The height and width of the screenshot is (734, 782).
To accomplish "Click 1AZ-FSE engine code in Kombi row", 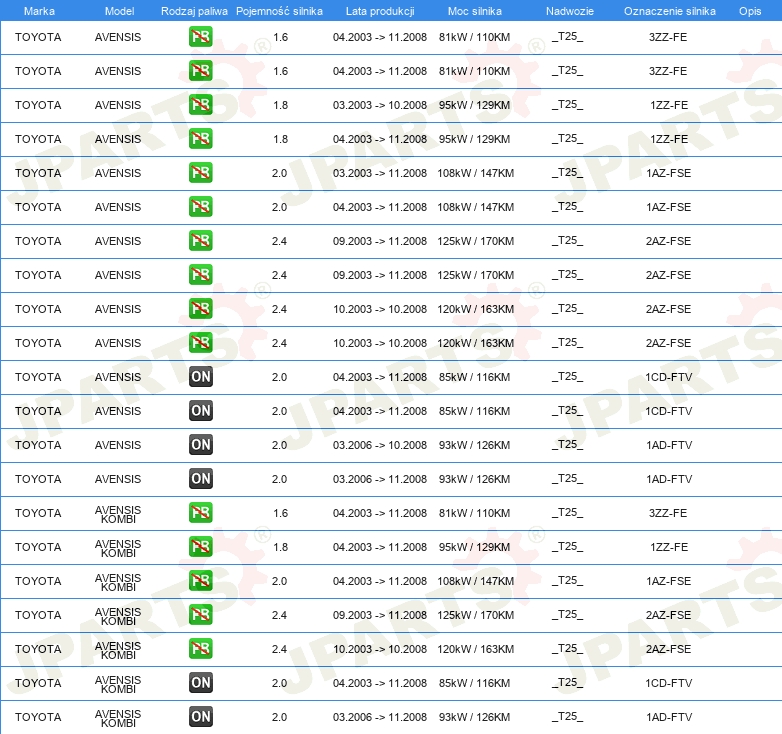I will [x=669, y=581].
